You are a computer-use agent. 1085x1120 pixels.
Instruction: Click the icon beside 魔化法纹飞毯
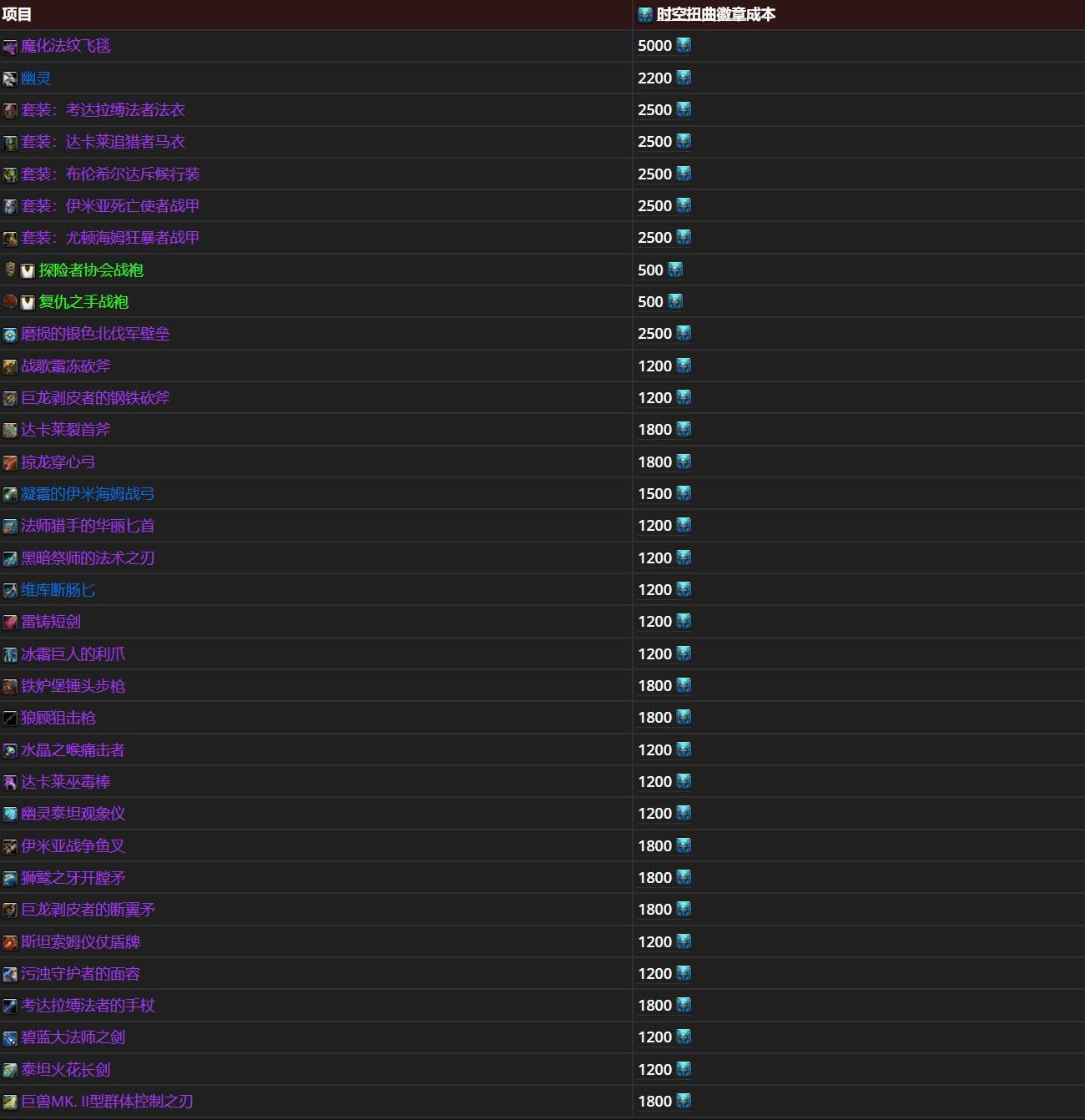click(x=10, y=47)
